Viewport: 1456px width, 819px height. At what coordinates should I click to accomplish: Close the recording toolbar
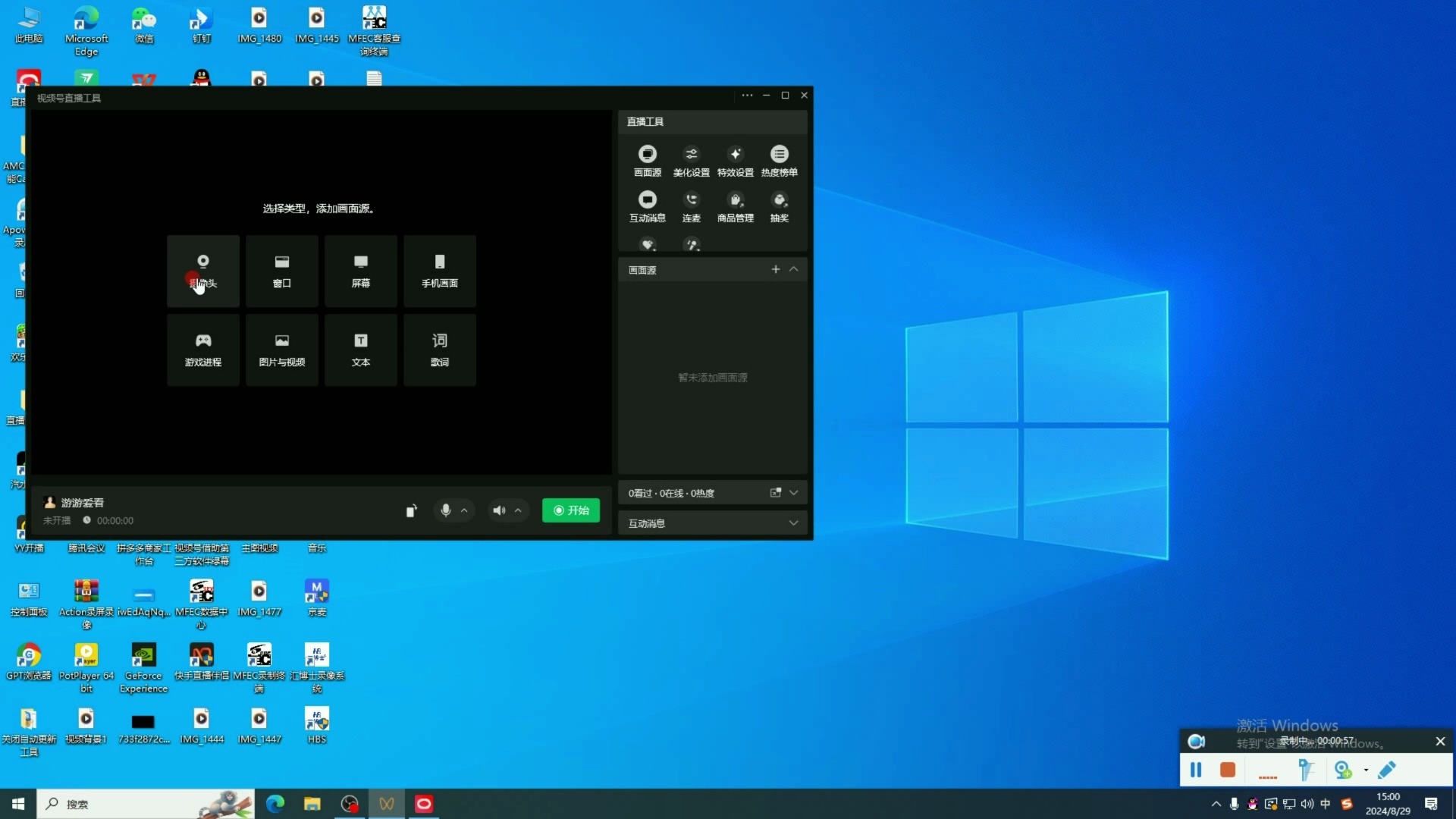(x=1441, y=742)
